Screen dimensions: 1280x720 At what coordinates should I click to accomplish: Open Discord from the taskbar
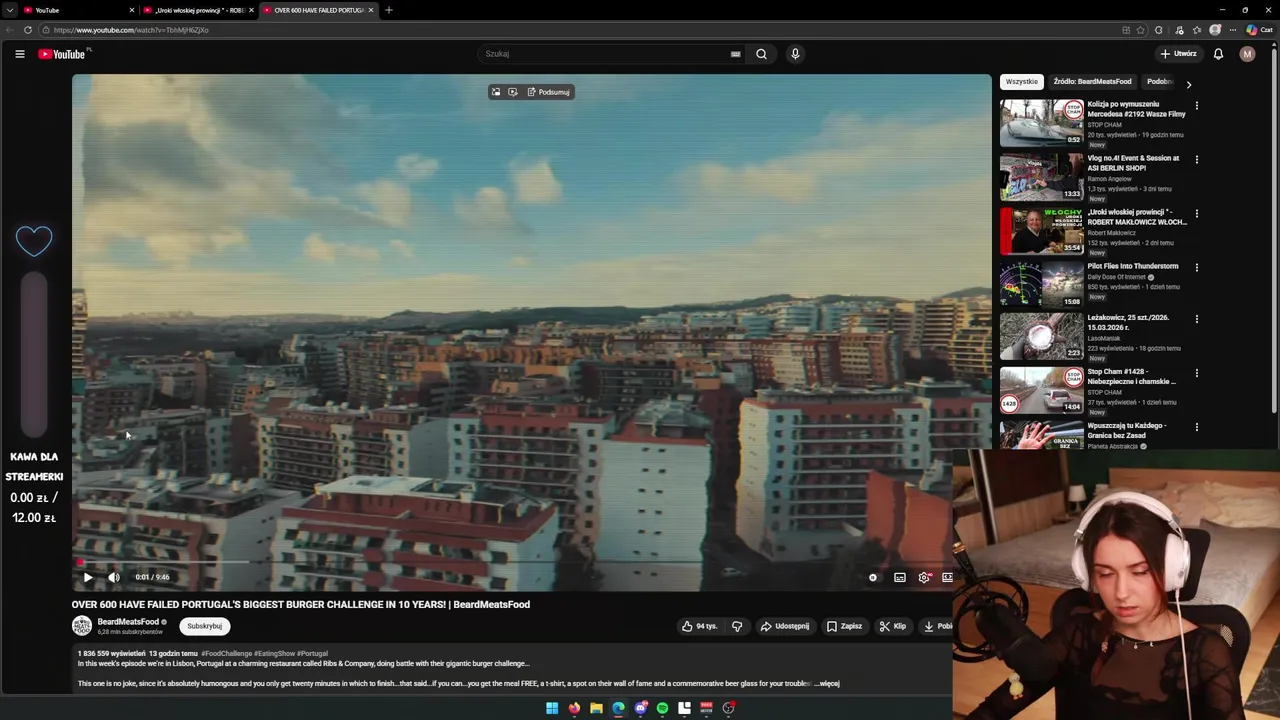tap(640, 708)
